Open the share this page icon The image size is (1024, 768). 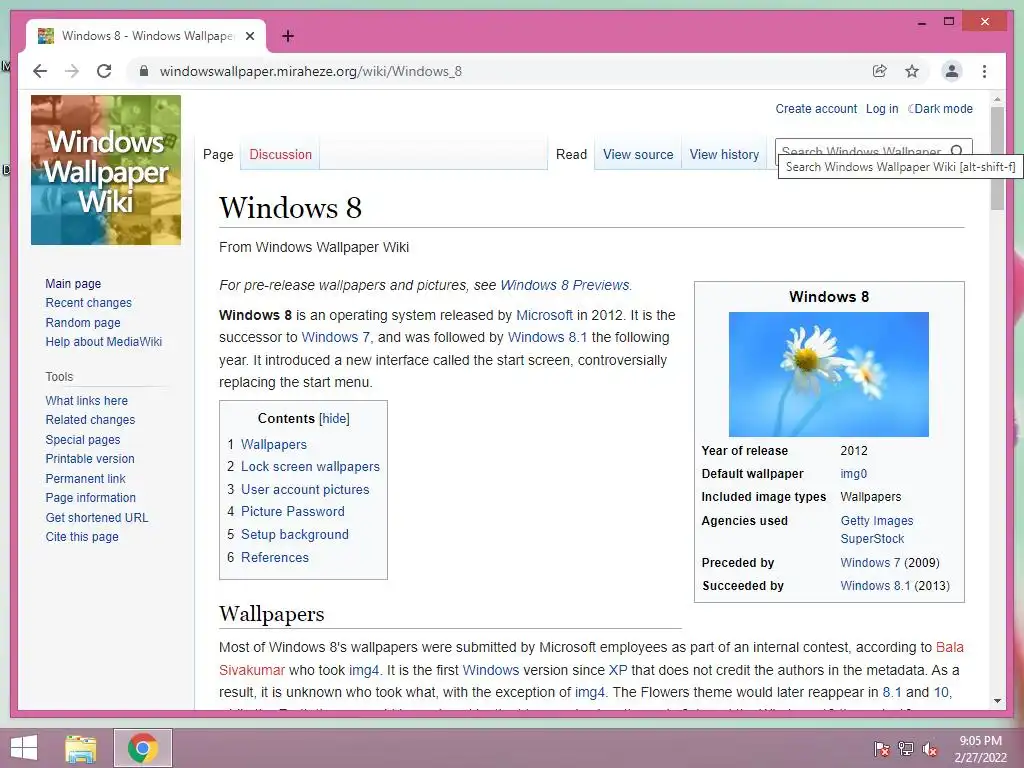coord(880,71)
